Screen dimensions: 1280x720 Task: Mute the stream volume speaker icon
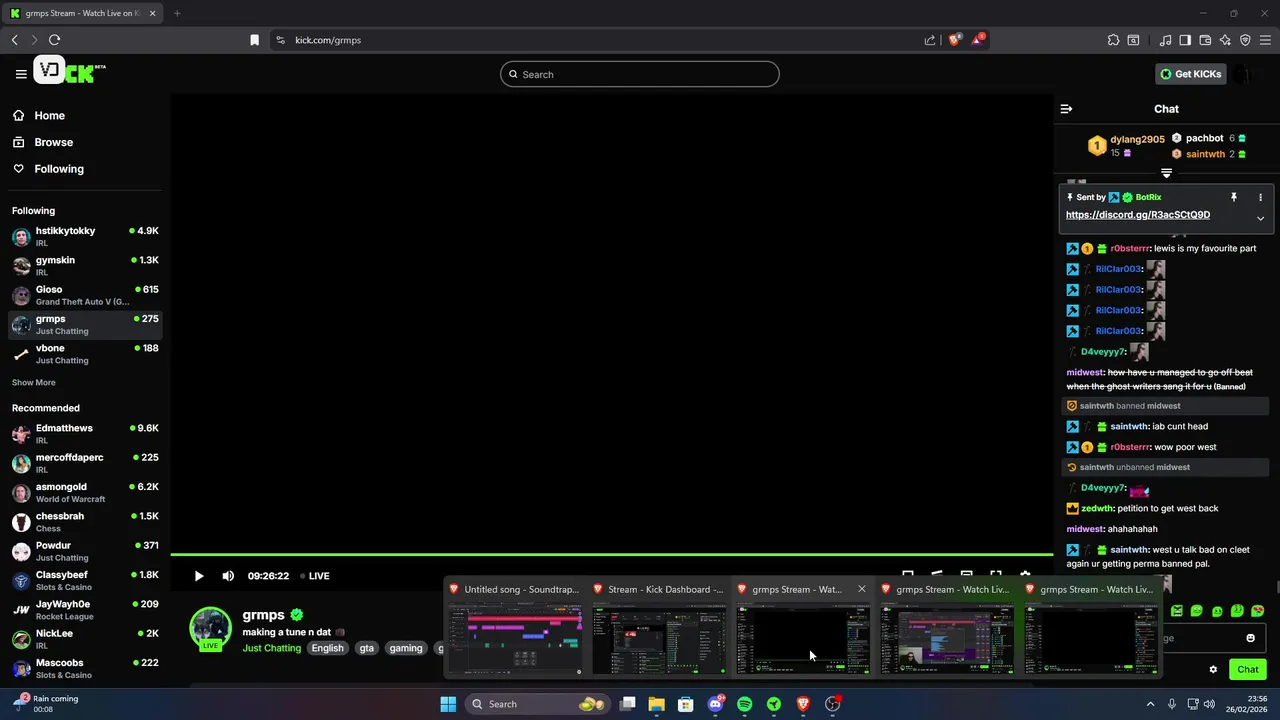pos(228,576)
